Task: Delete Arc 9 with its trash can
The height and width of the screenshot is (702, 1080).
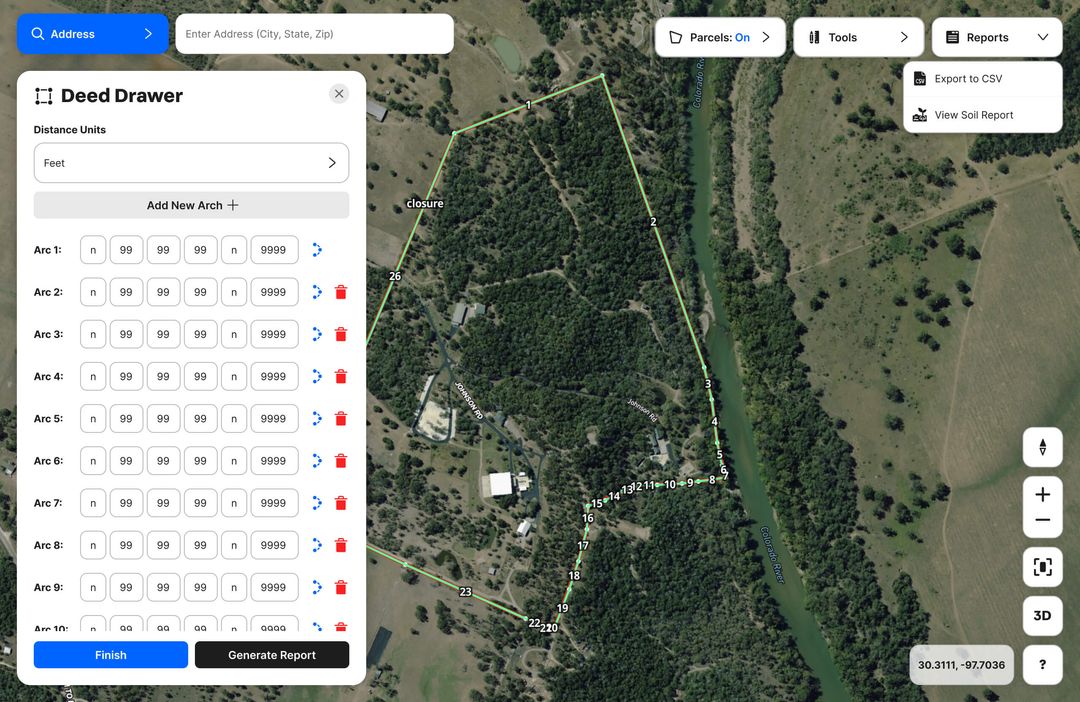Action: click(341, 587)
